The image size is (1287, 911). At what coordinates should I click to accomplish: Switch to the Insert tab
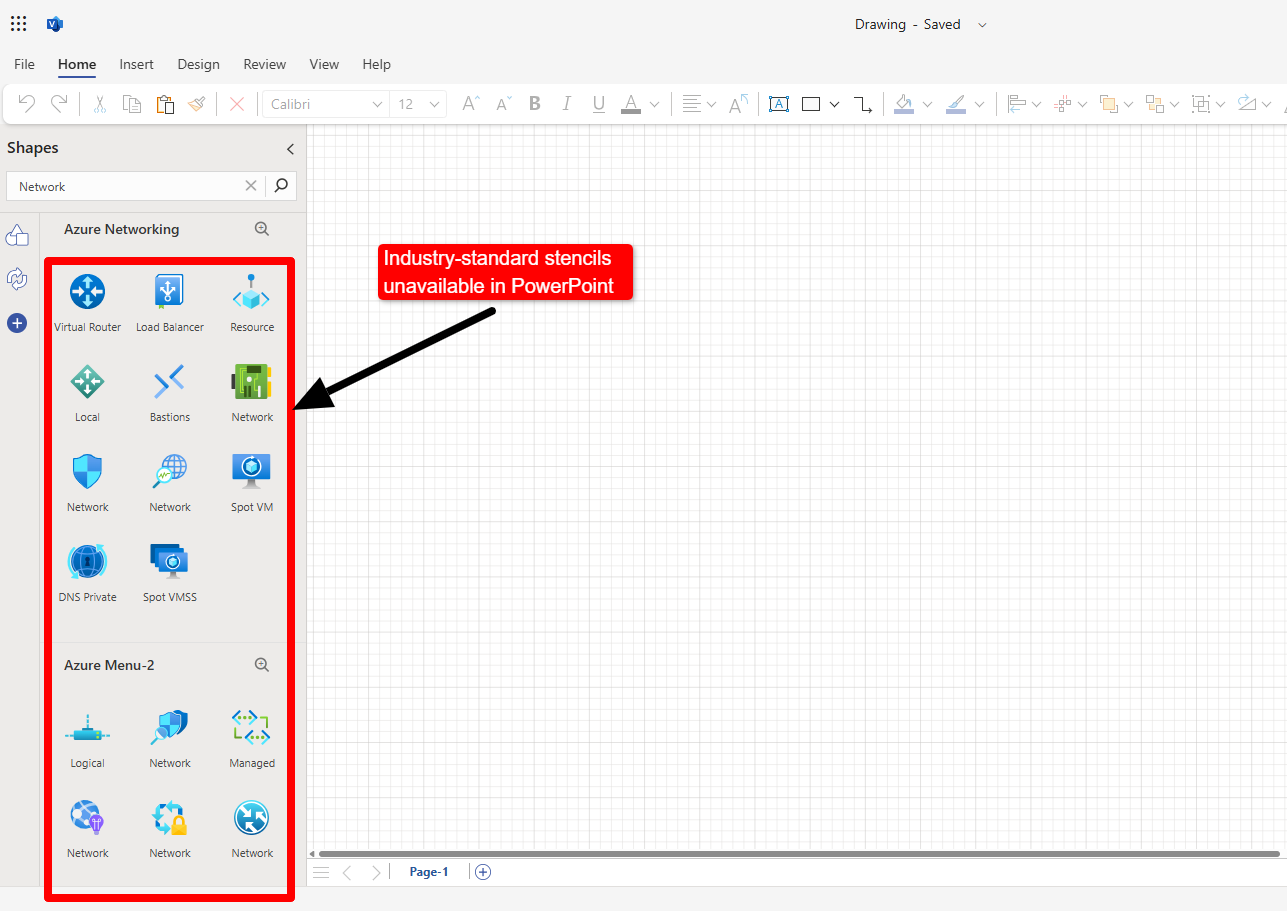(x=137, y=64)
